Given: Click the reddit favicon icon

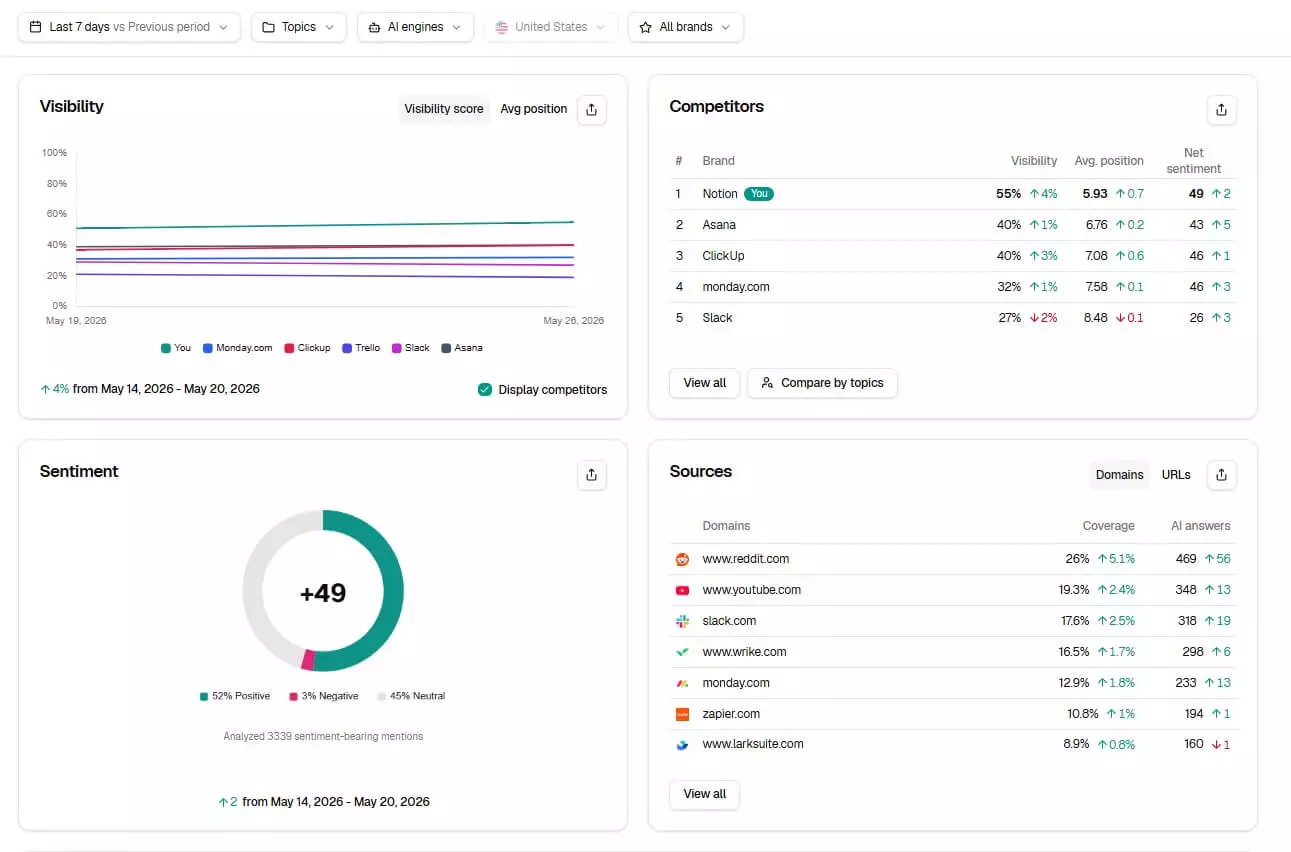Looking at the screenshot, I should click(683, 559).
